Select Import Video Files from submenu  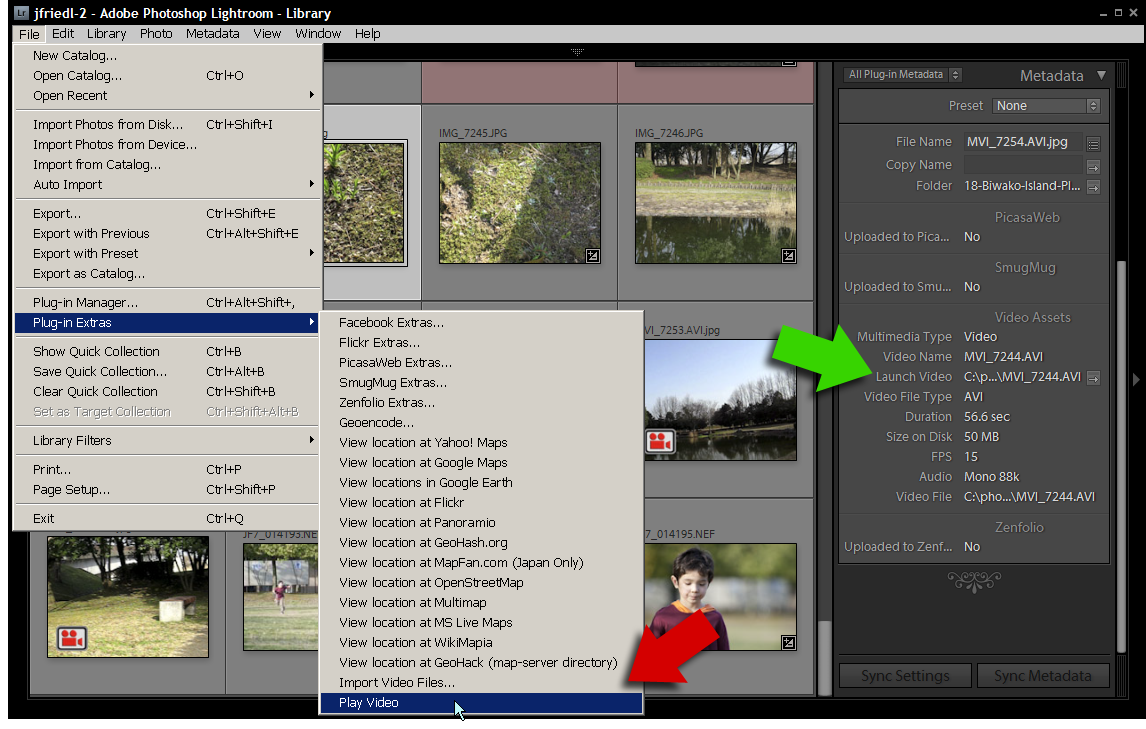point(482,683)
